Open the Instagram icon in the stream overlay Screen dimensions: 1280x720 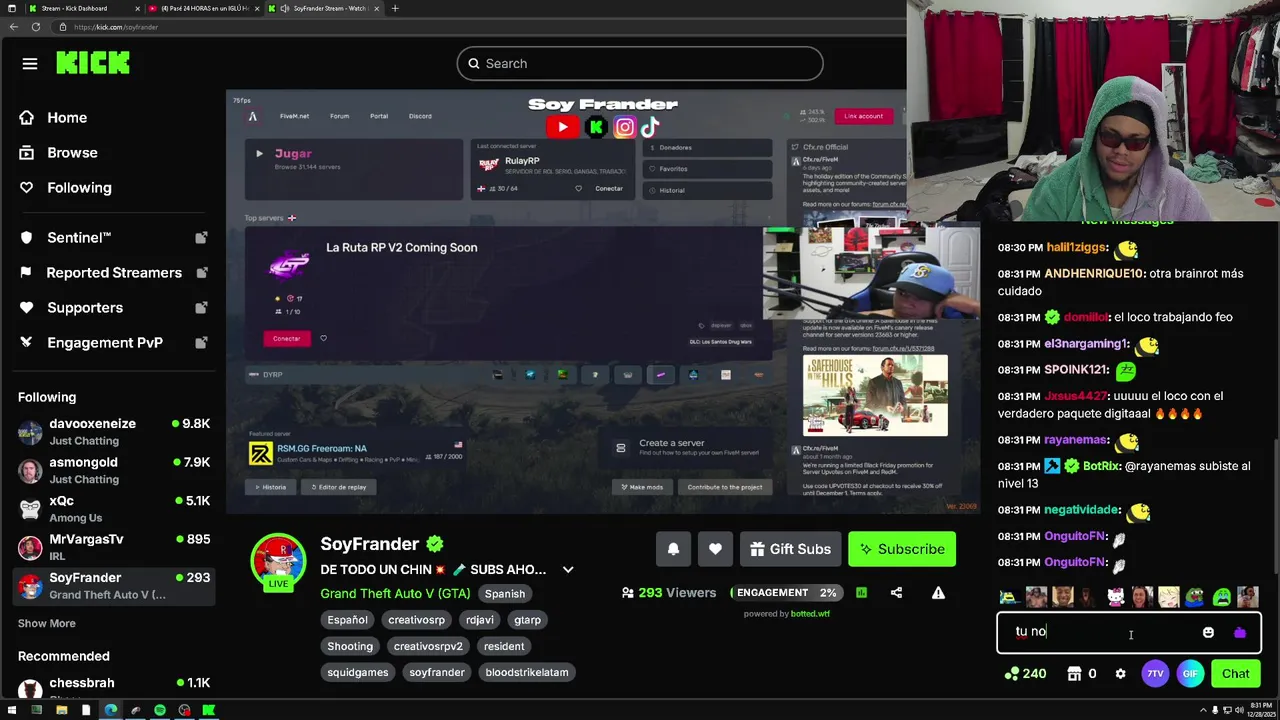624,127
